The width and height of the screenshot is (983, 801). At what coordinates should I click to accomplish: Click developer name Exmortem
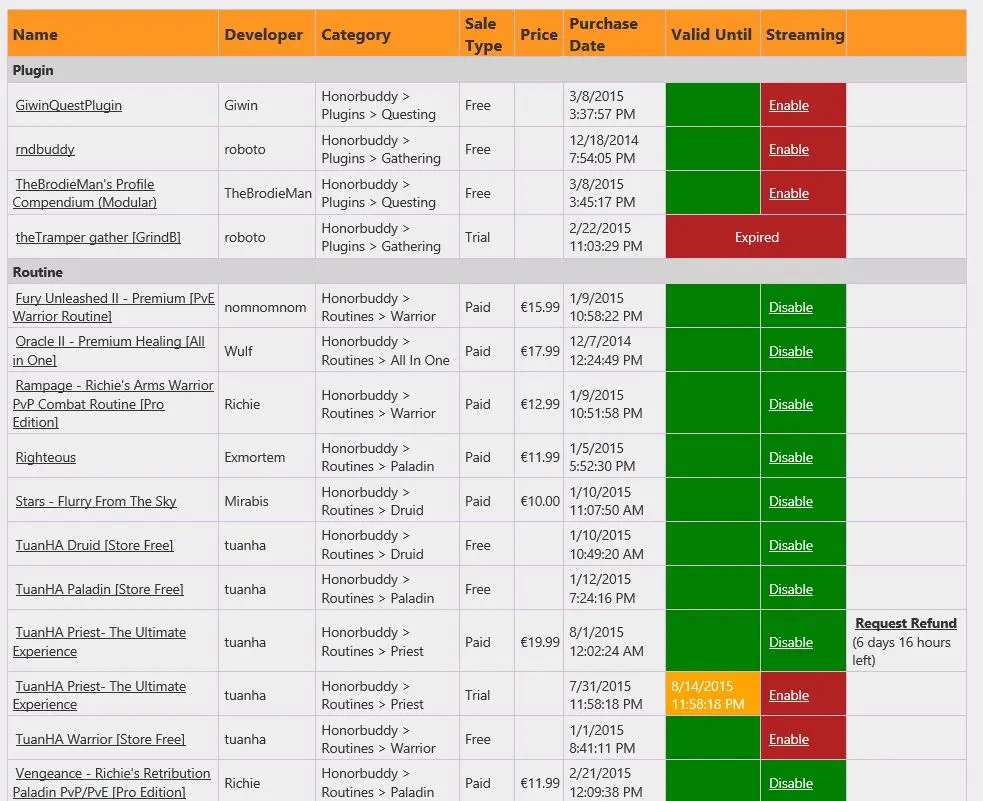(255, 457)
